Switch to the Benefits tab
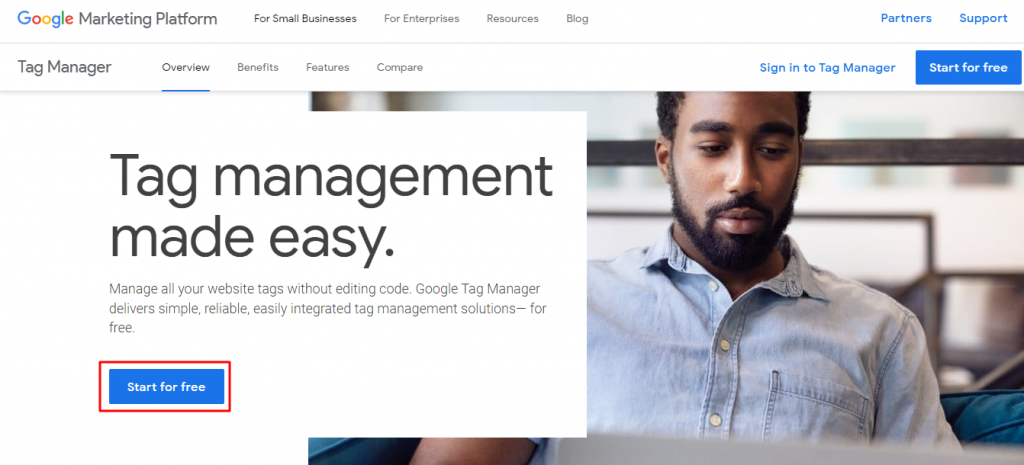1024x465 pixels. (257, 67)
